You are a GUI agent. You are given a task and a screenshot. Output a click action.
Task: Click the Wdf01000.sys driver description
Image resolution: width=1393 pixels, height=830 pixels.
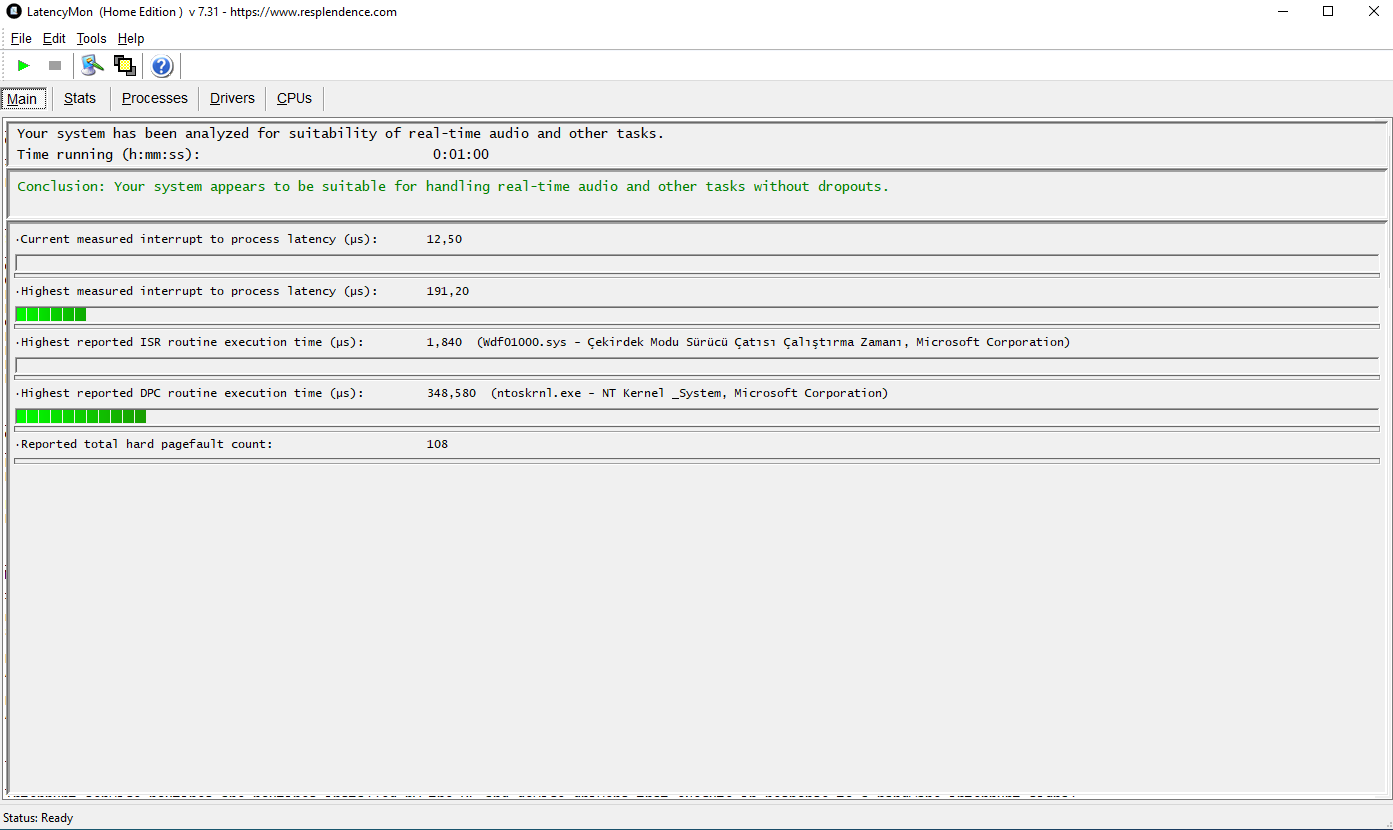773,342
